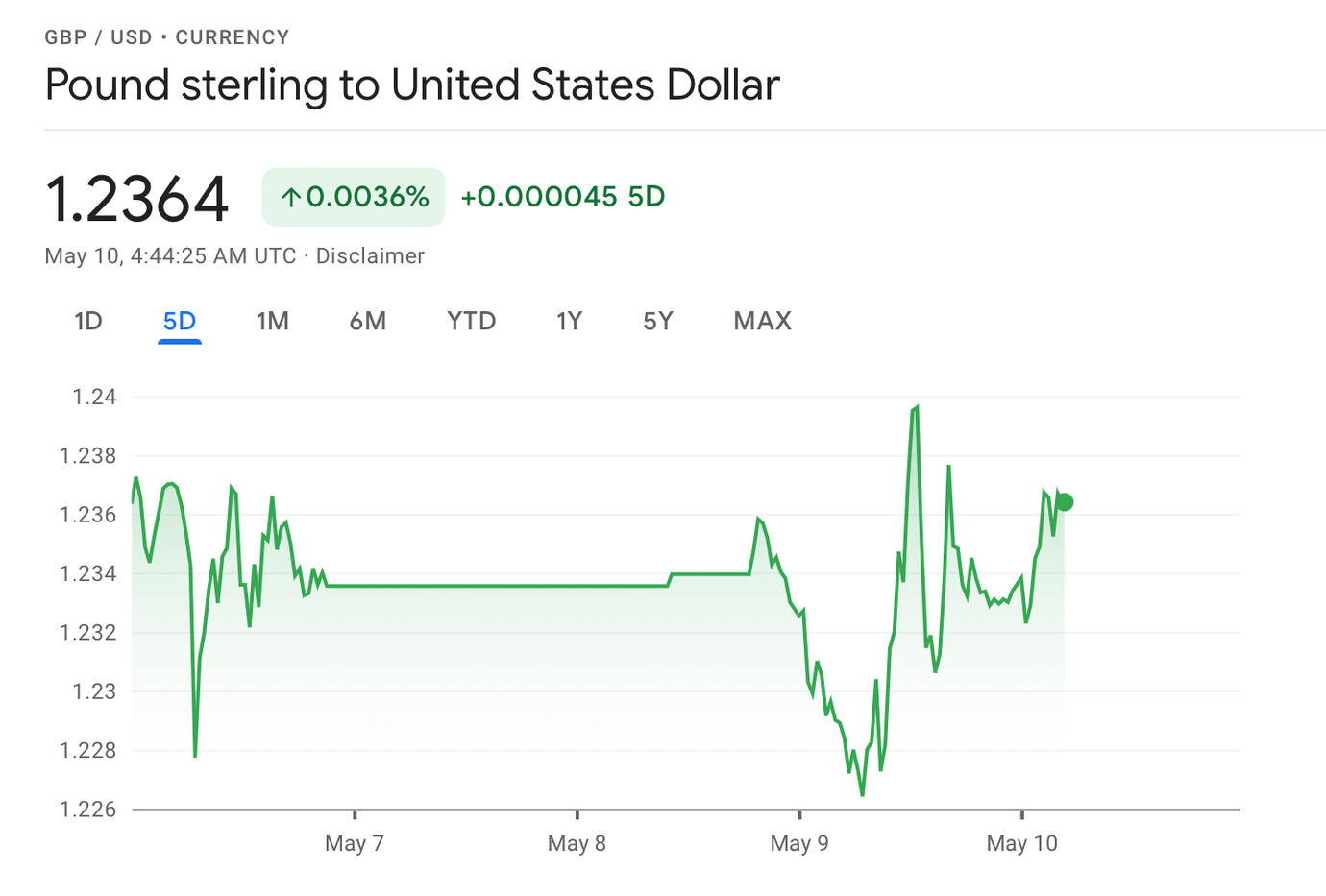This screenshot has width=1326, height=896.
Task: Click the May 10 axis date label
Action: click(x=1021, y=843)
